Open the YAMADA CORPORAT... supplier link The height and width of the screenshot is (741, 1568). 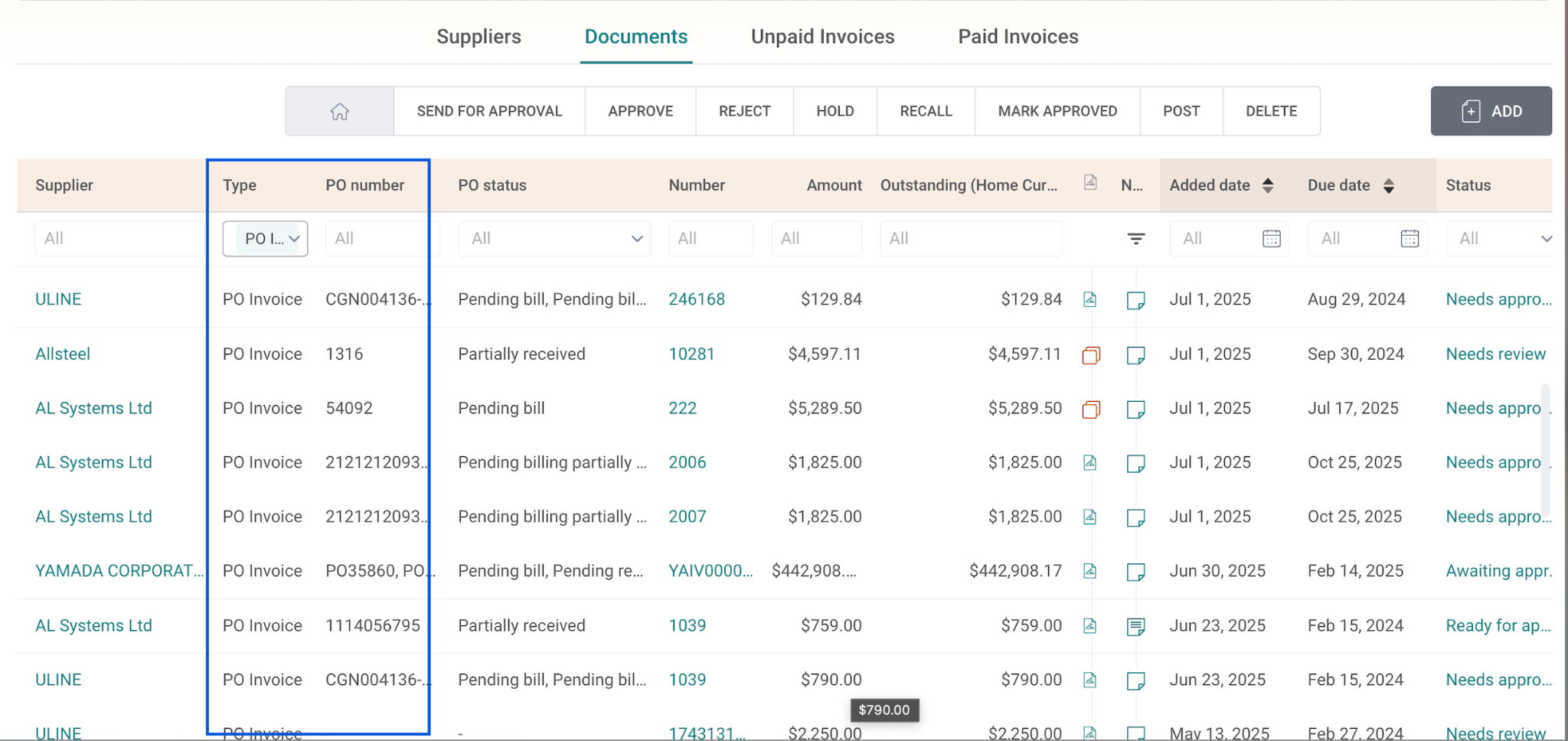pos(119,571)
